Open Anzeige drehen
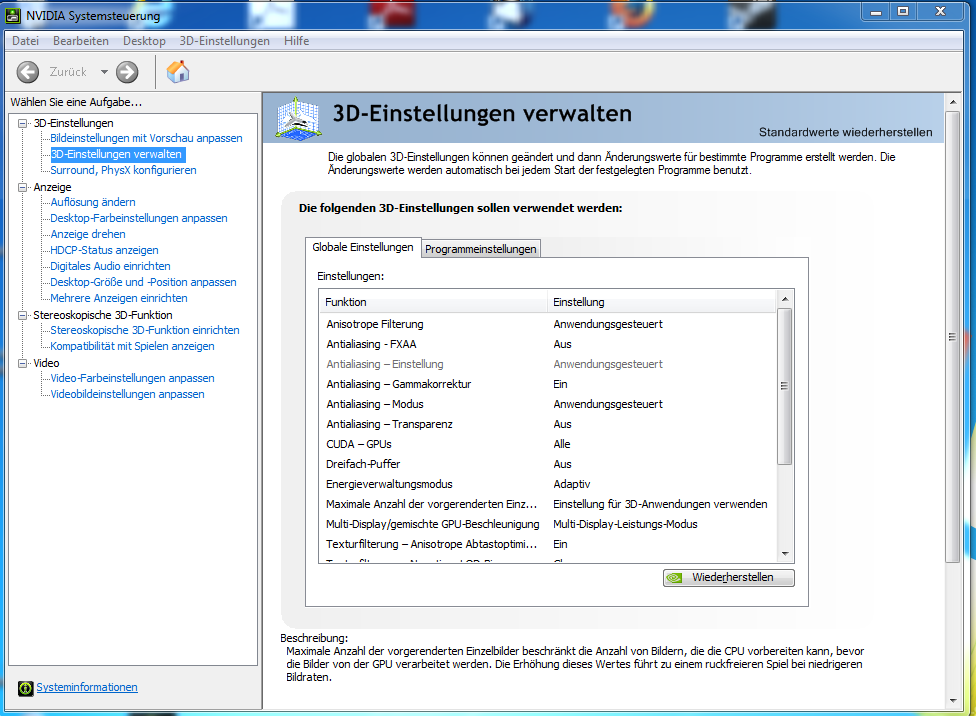Screen dimensions: 976x716 (88, 235)
